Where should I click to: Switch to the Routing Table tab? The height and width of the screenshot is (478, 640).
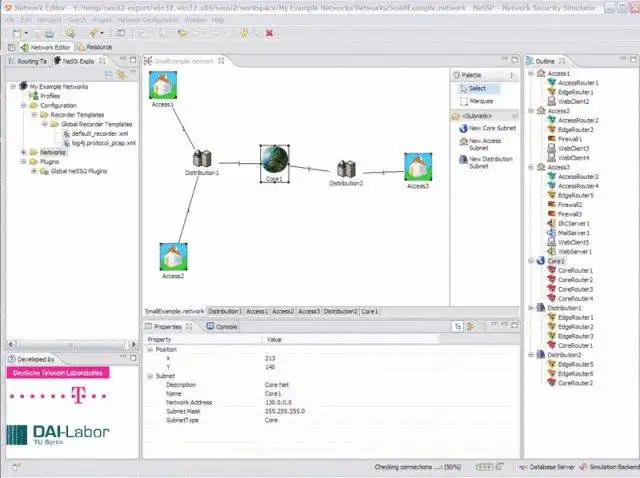coord(28,61)
